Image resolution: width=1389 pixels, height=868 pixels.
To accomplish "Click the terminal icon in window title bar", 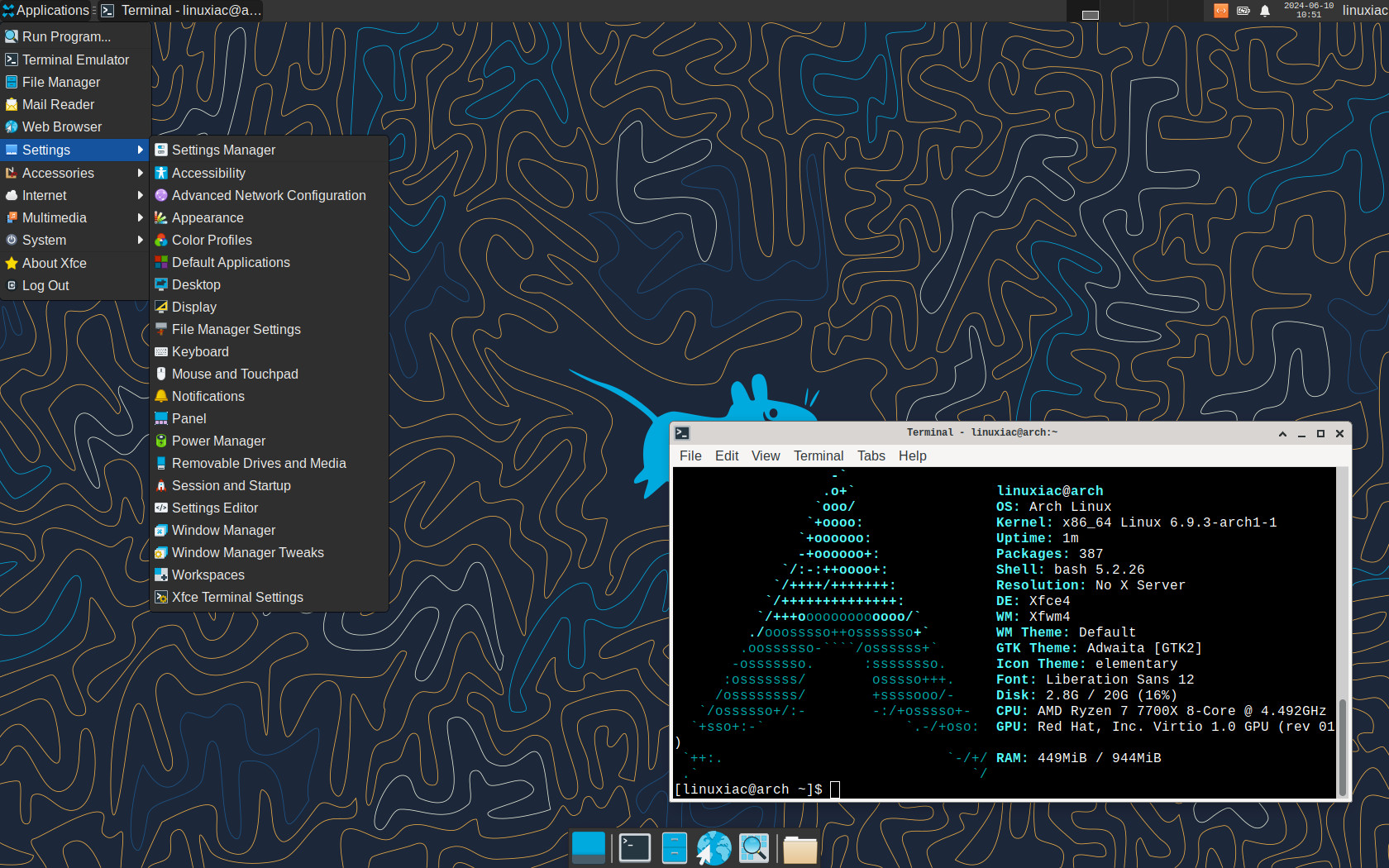I will coord(682,433).
